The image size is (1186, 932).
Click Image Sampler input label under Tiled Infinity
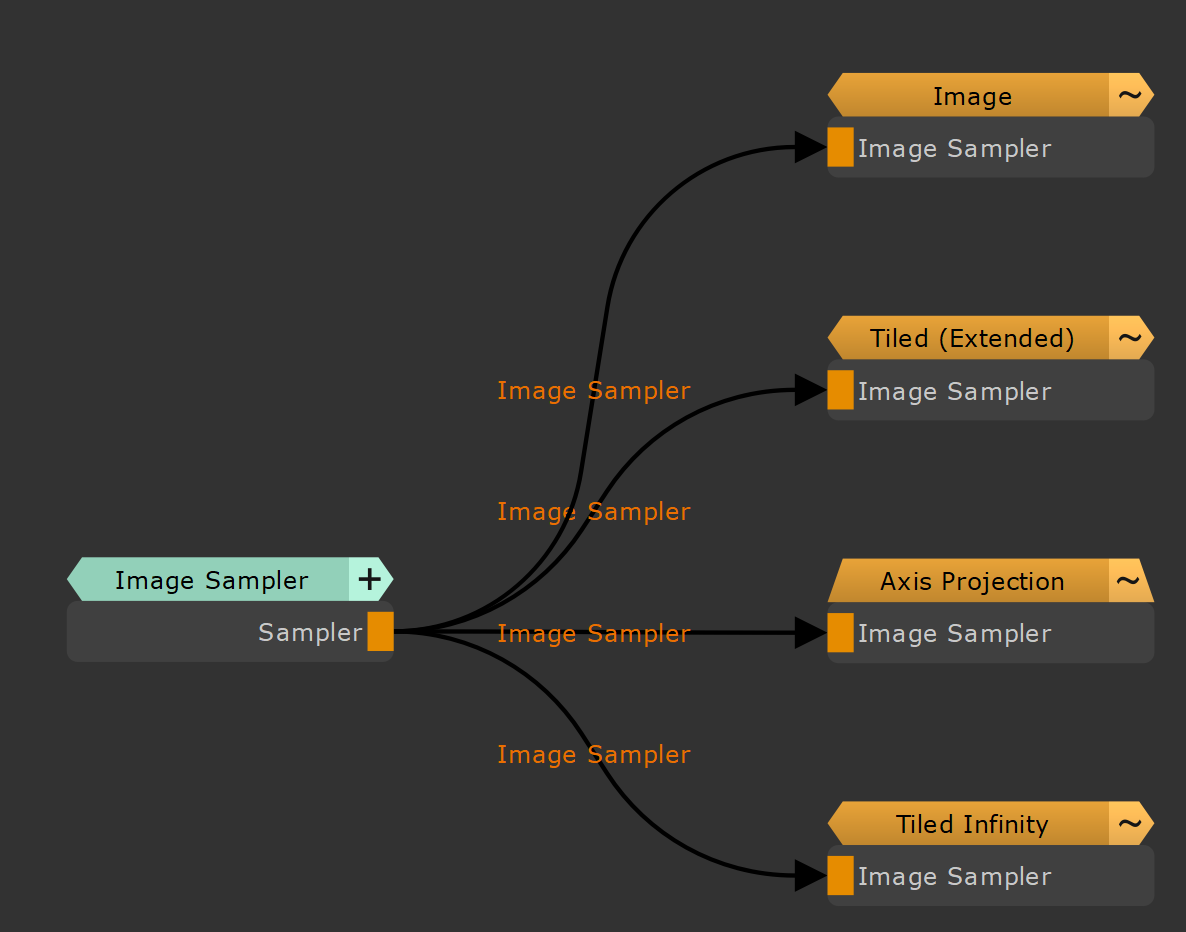[954, 877]
